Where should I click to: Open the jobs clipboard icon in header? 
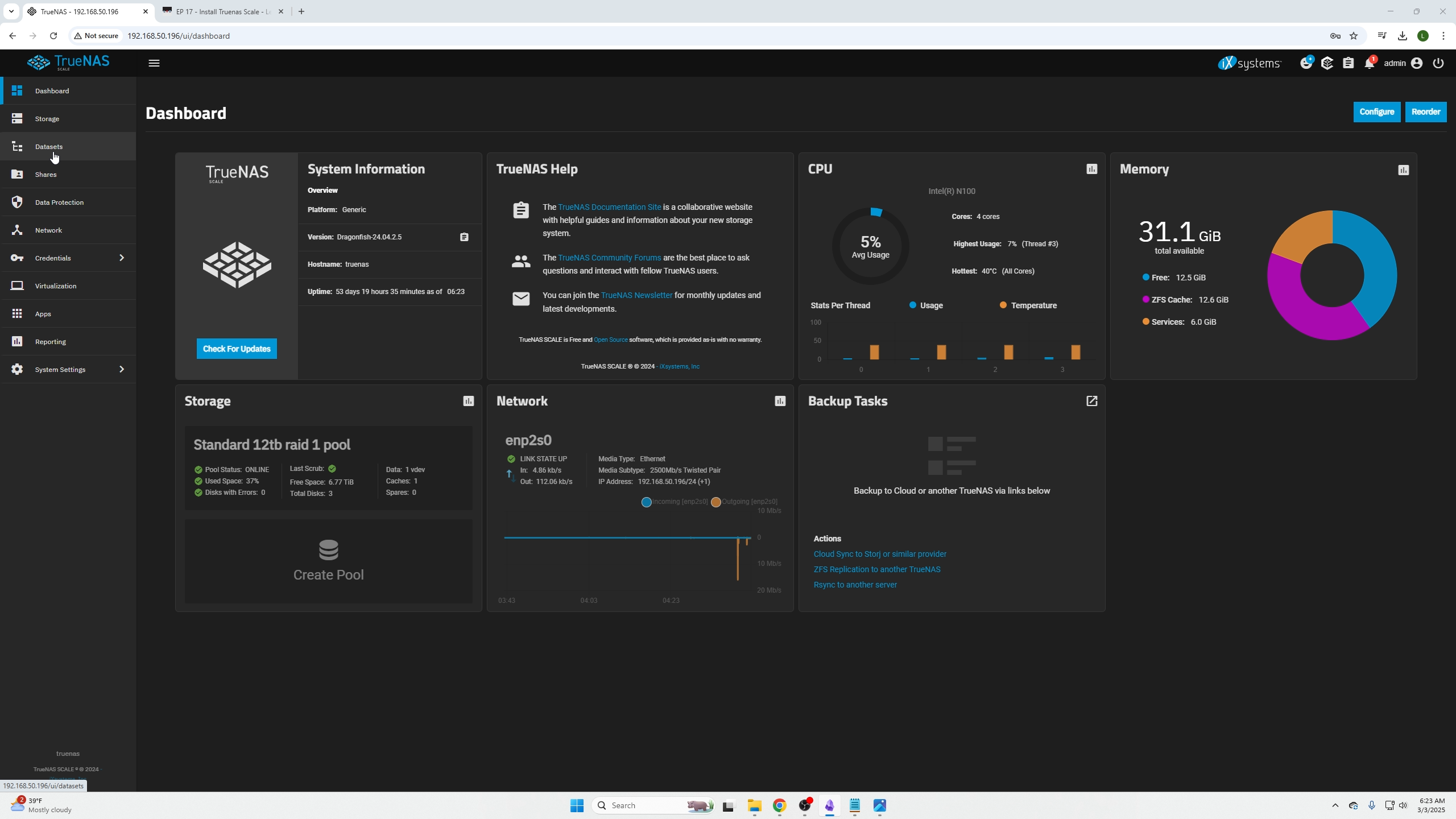point(1349,63)
